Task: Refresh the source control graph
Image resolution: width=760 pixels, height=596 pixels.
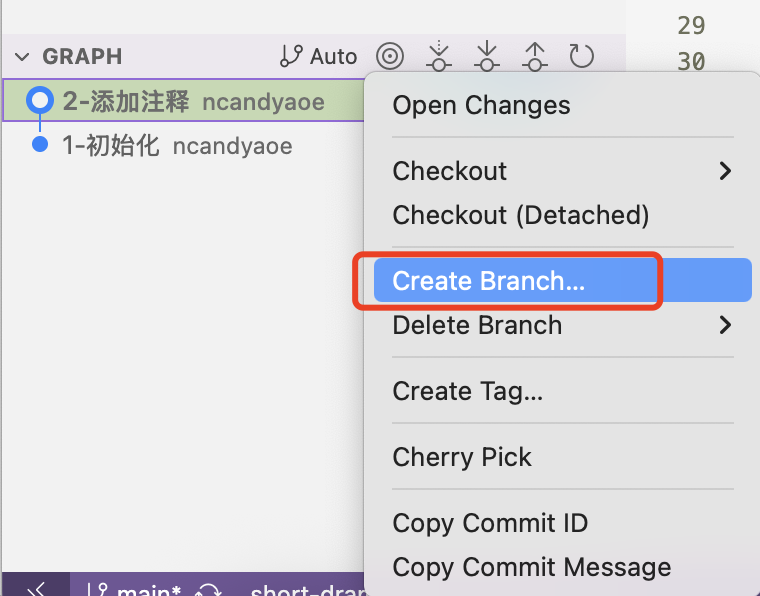Action: (582, 56)
